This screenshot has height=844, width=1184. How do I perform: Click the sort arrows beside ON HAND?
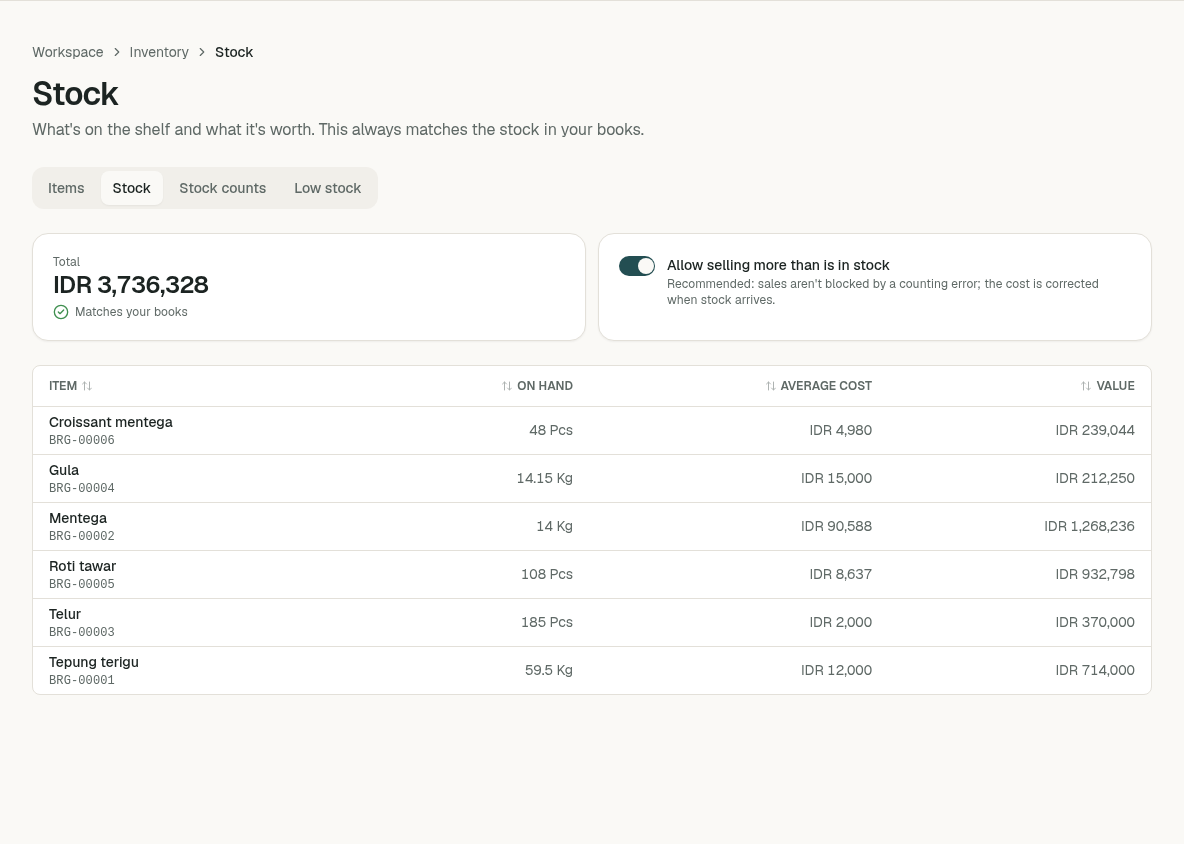tap(507, 386)
